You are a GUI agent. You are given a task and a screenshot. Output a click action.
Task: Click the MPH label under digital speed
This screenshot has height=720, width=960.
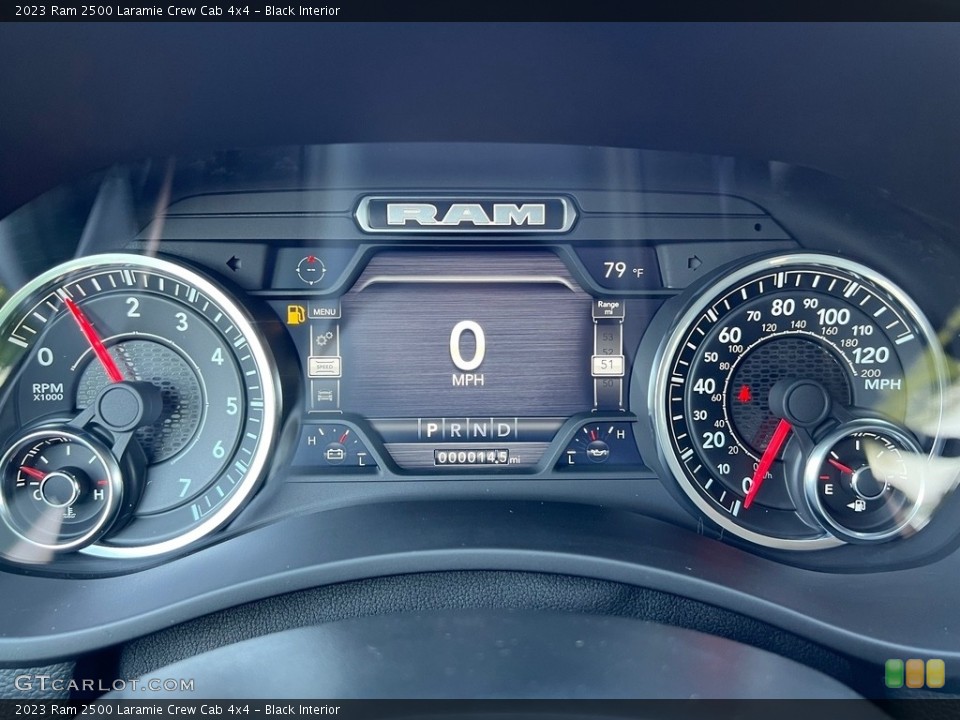pos(468,380)
